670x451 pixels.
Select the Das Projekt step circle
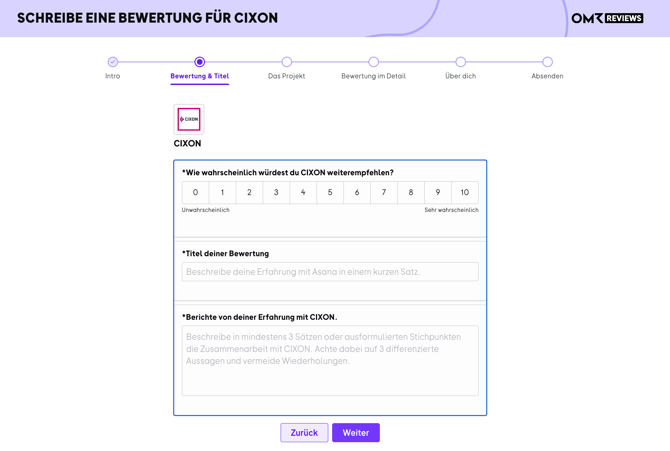[287, 62]
